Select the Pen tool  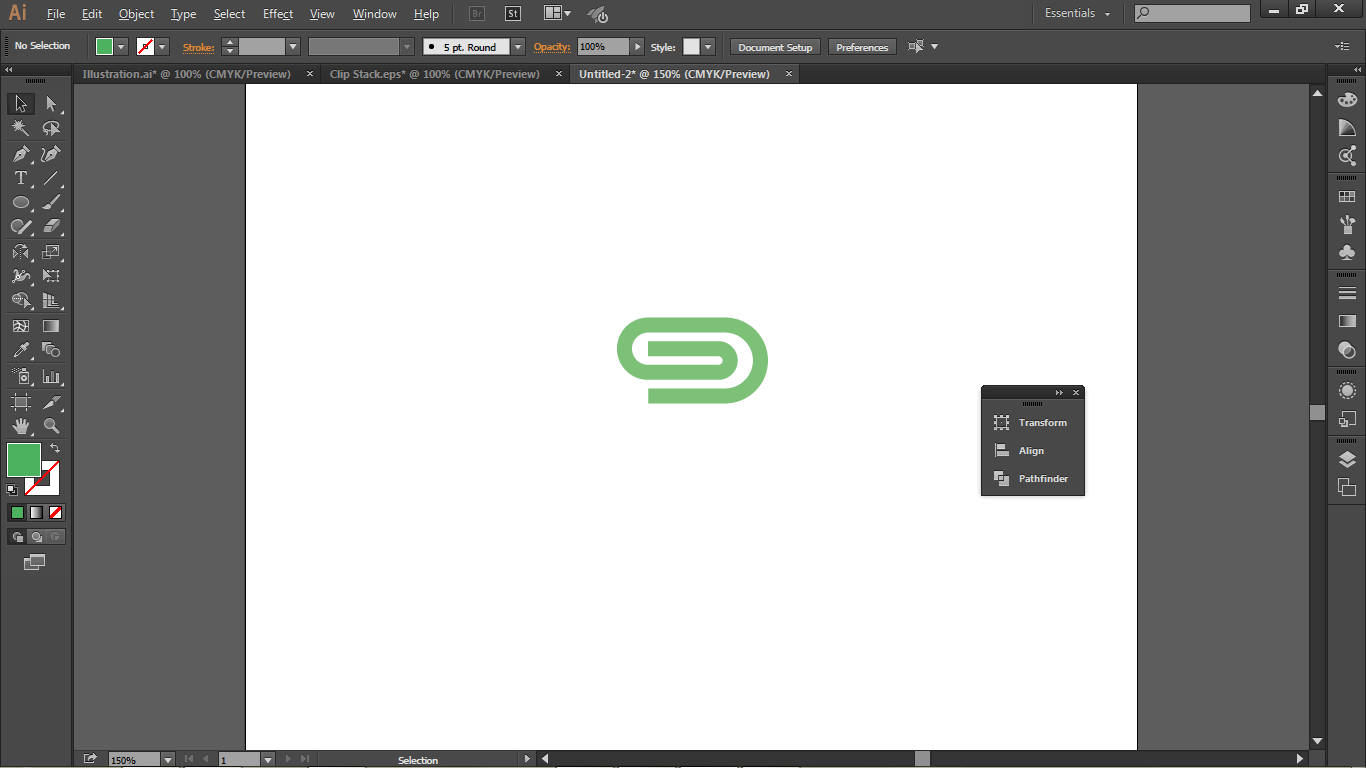click(20, 154)
